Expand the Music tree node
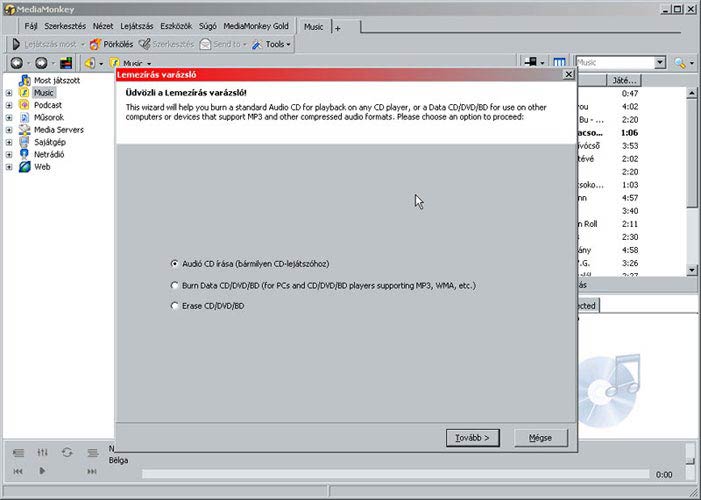701x500 pixels. [x=9, y=93]
